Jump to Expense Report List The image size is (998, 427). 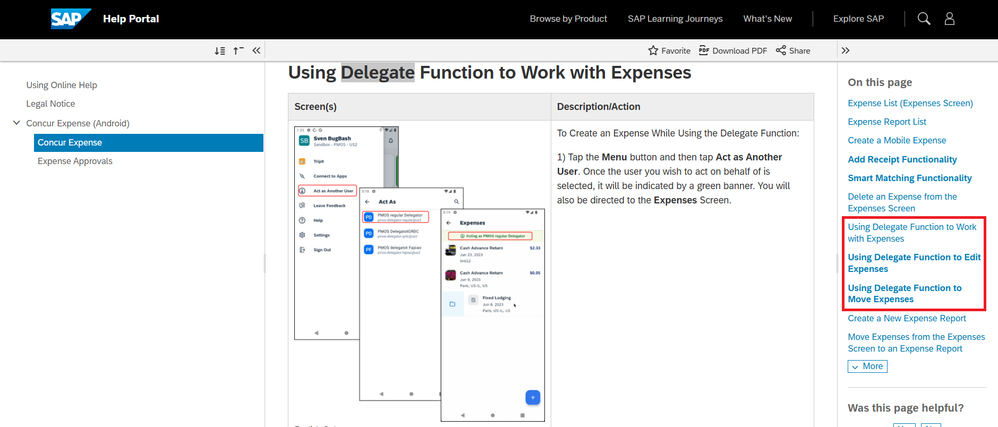[887, 122]
